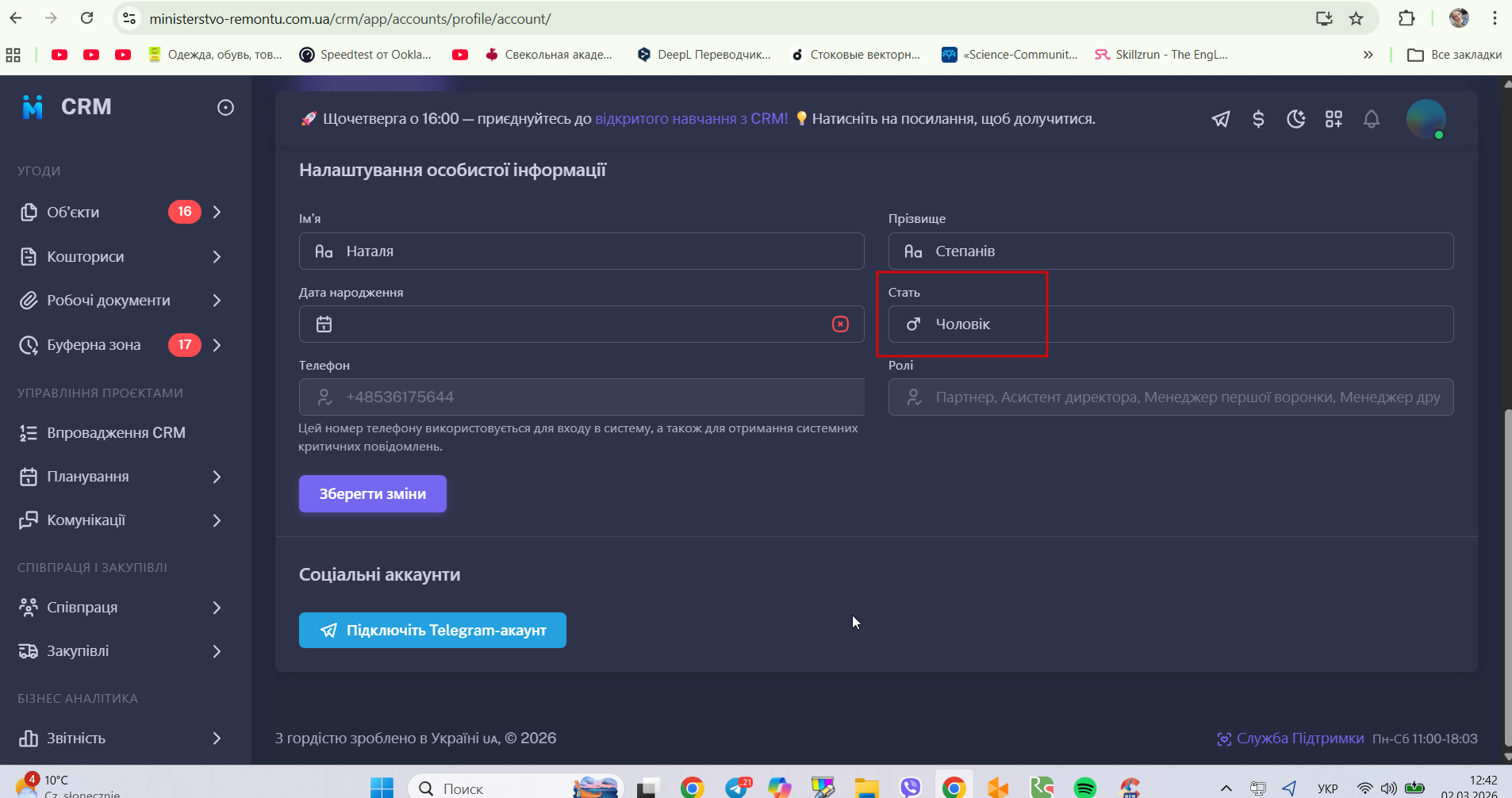This screenshot has height=798, width=1512.
Task: Go back in the browser
Action: (x=16, y=18)
